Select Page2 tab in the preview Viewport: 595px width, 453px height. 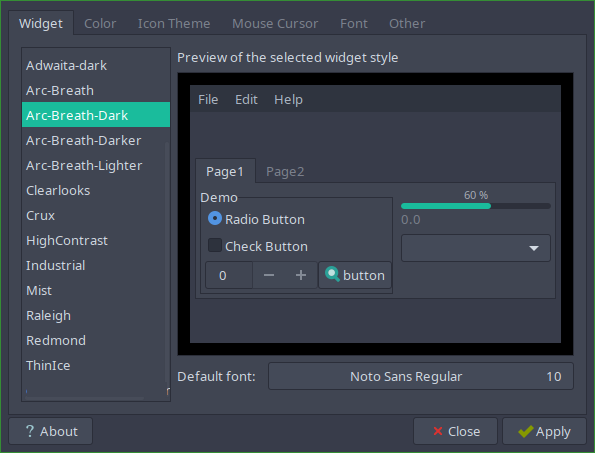(x=285, y=171)
